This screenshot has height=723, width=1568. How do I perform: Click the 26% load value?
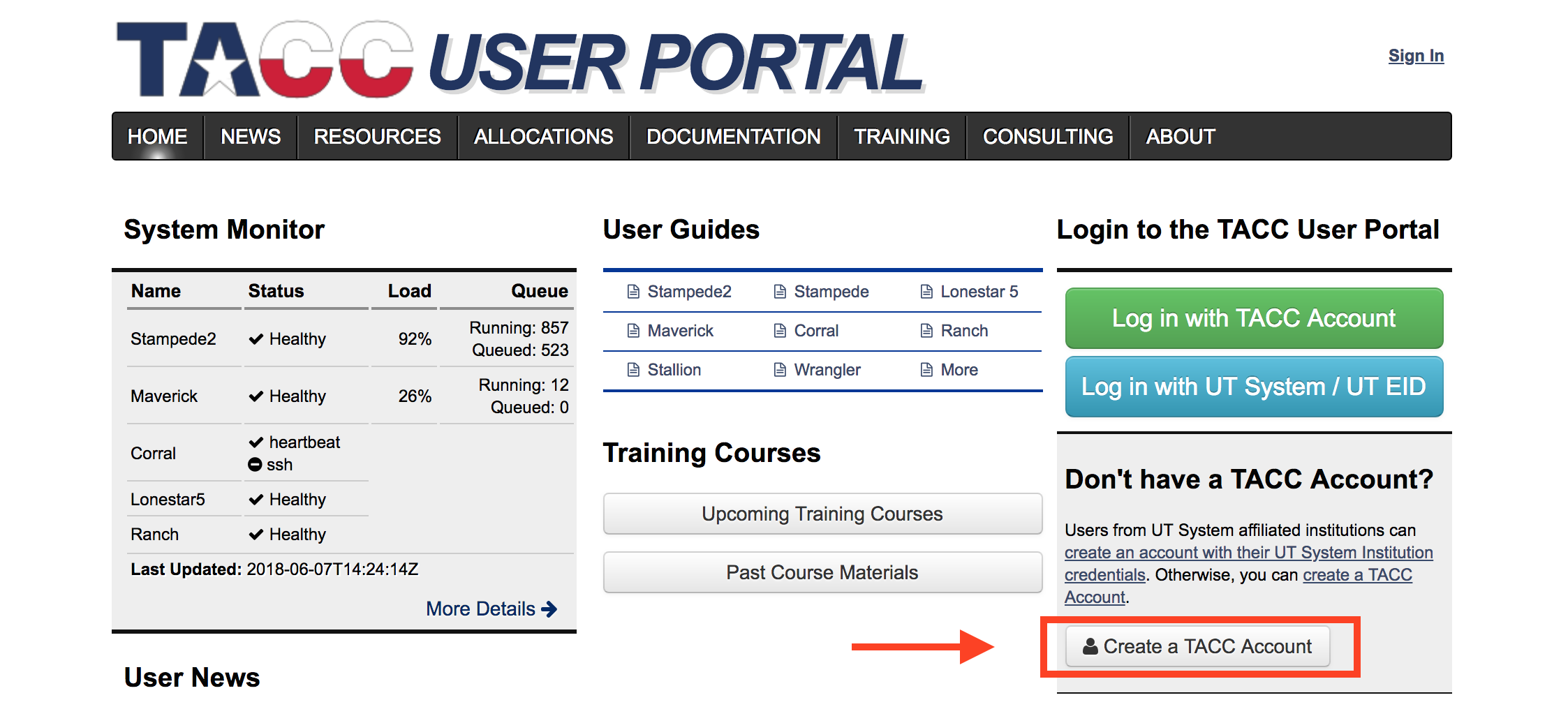click(x=415, y=396)
